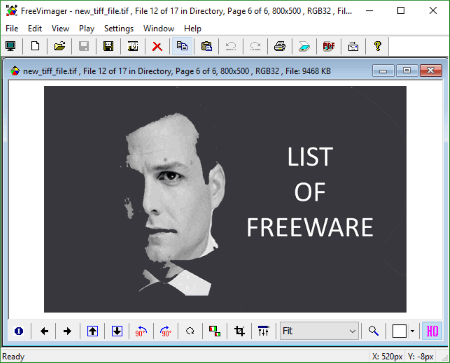Open the Fit zoom dropdown
This screenshot has width=450, height=363.
pos(319,331)
